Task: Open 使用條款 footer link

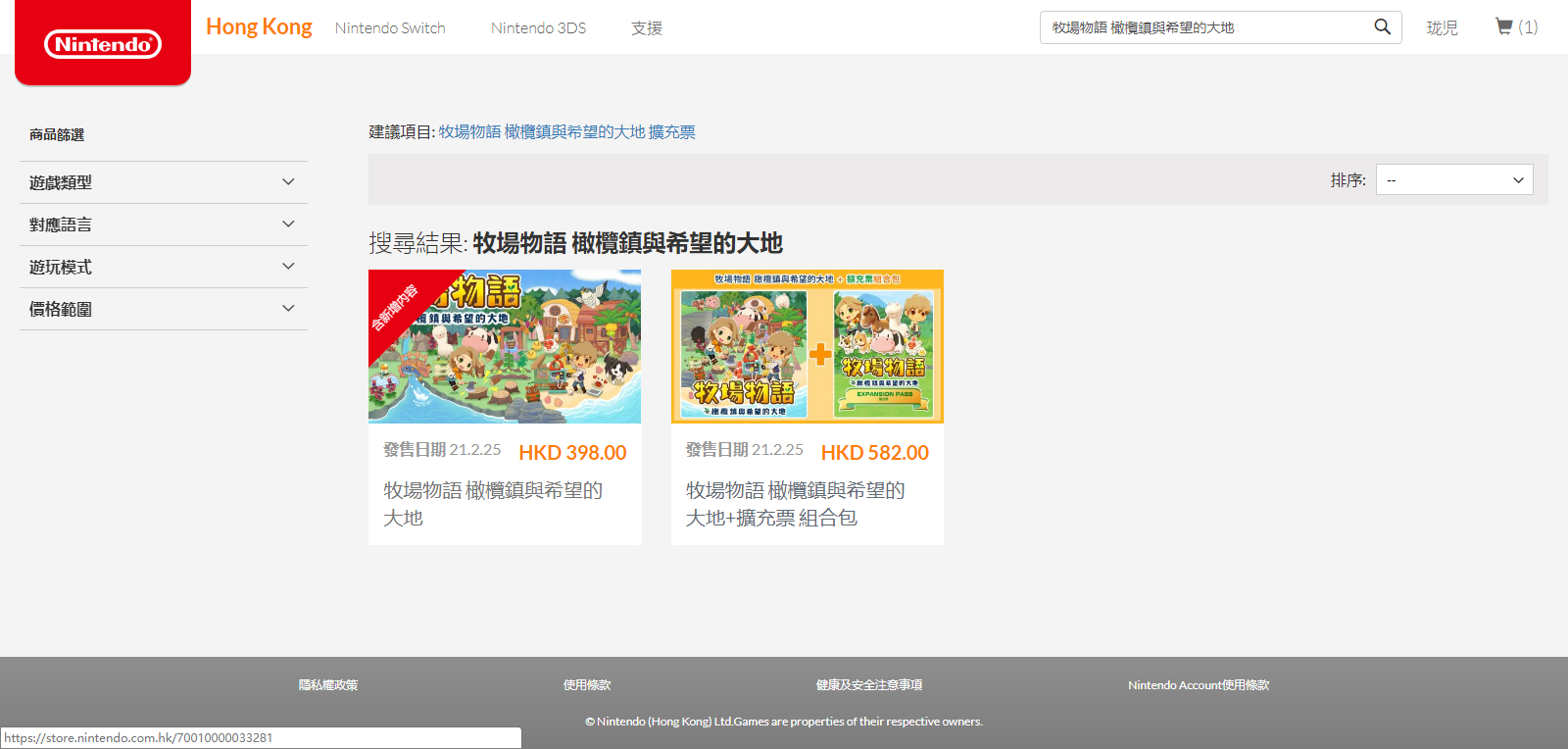Action: 587,685
